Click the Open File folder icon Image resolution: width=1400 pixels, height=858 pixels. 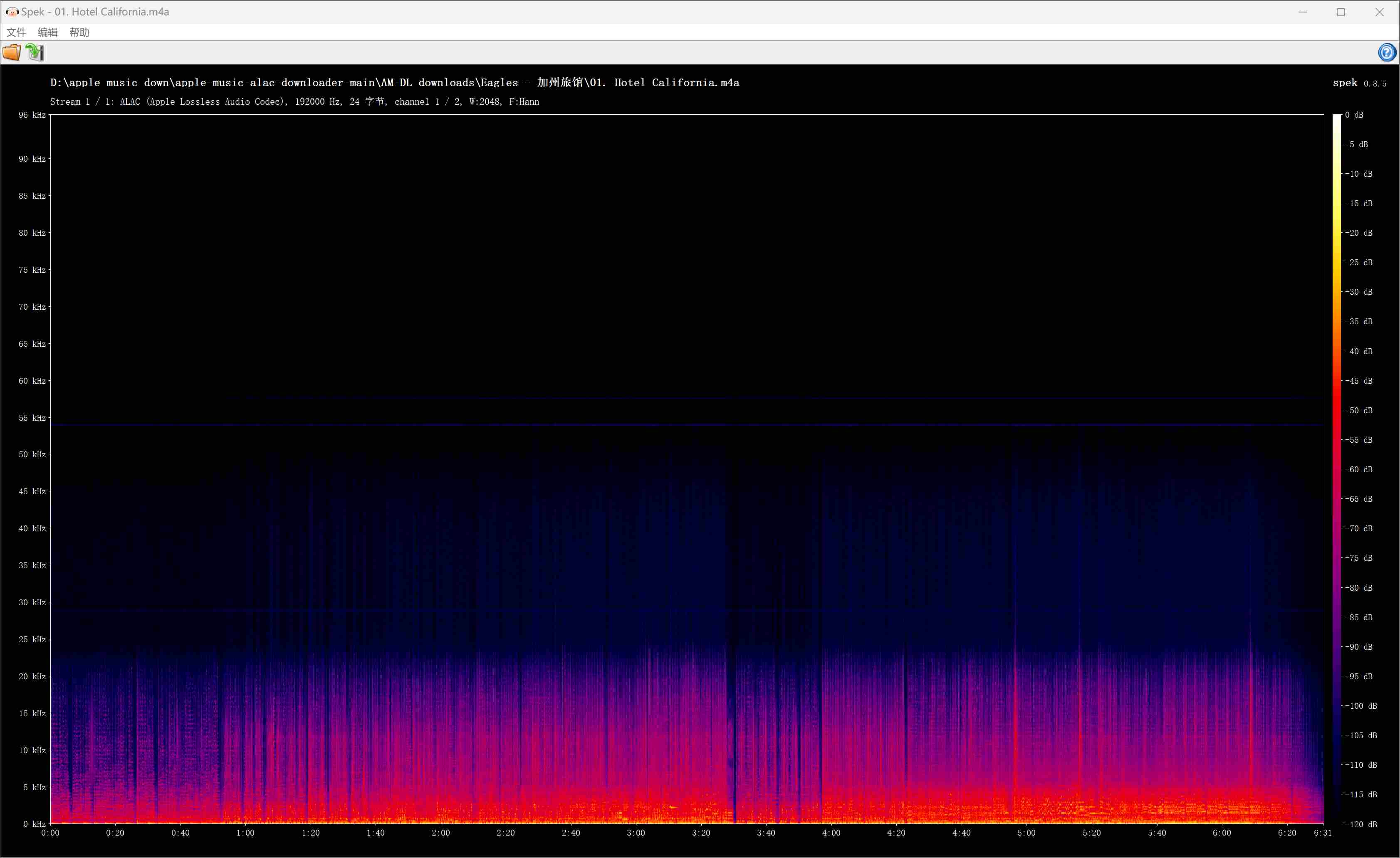(x=11, y=53)
